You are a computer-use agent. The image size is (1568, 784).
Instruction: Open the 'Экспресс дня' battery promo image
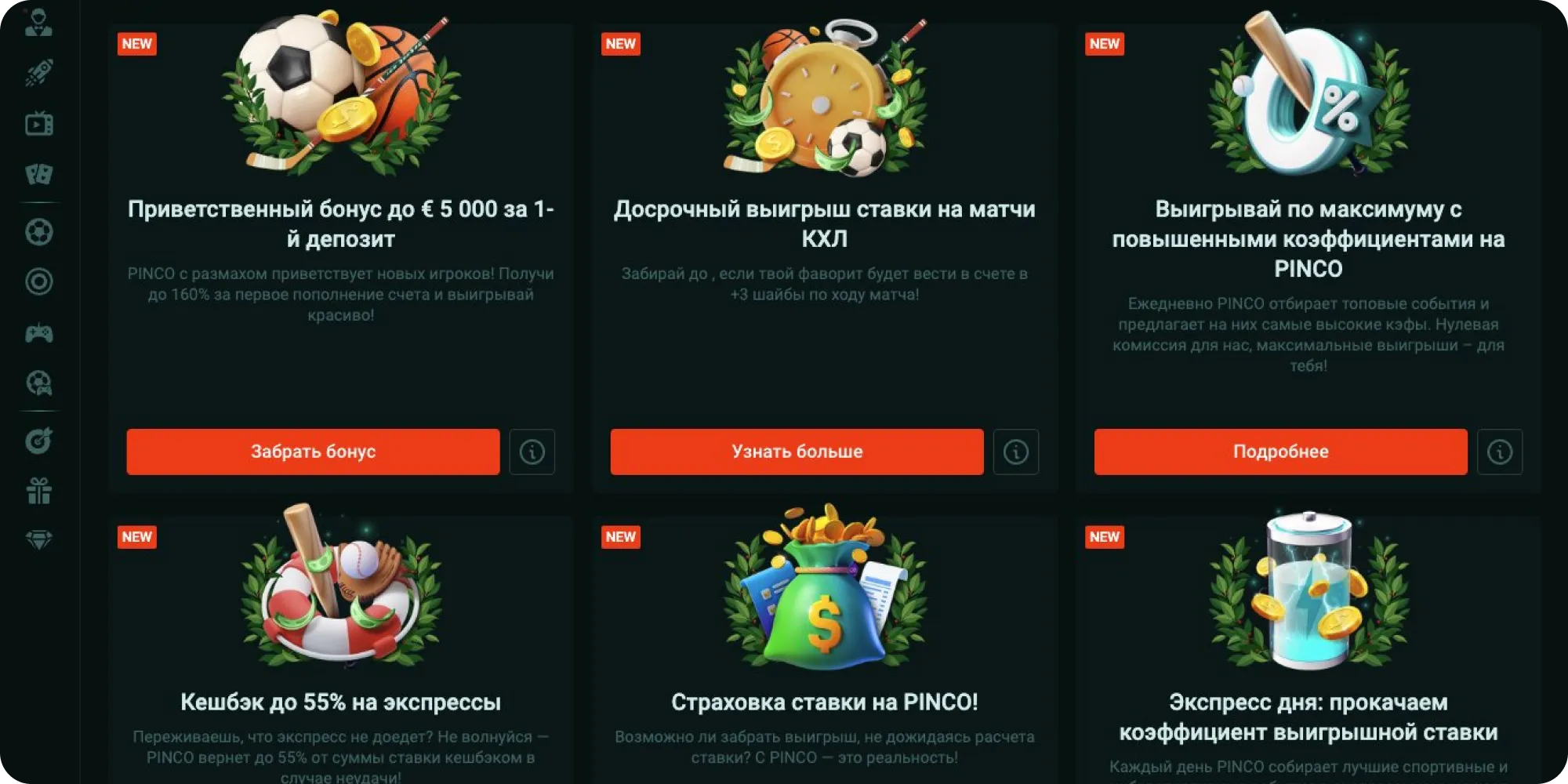tap(1308, 590)
